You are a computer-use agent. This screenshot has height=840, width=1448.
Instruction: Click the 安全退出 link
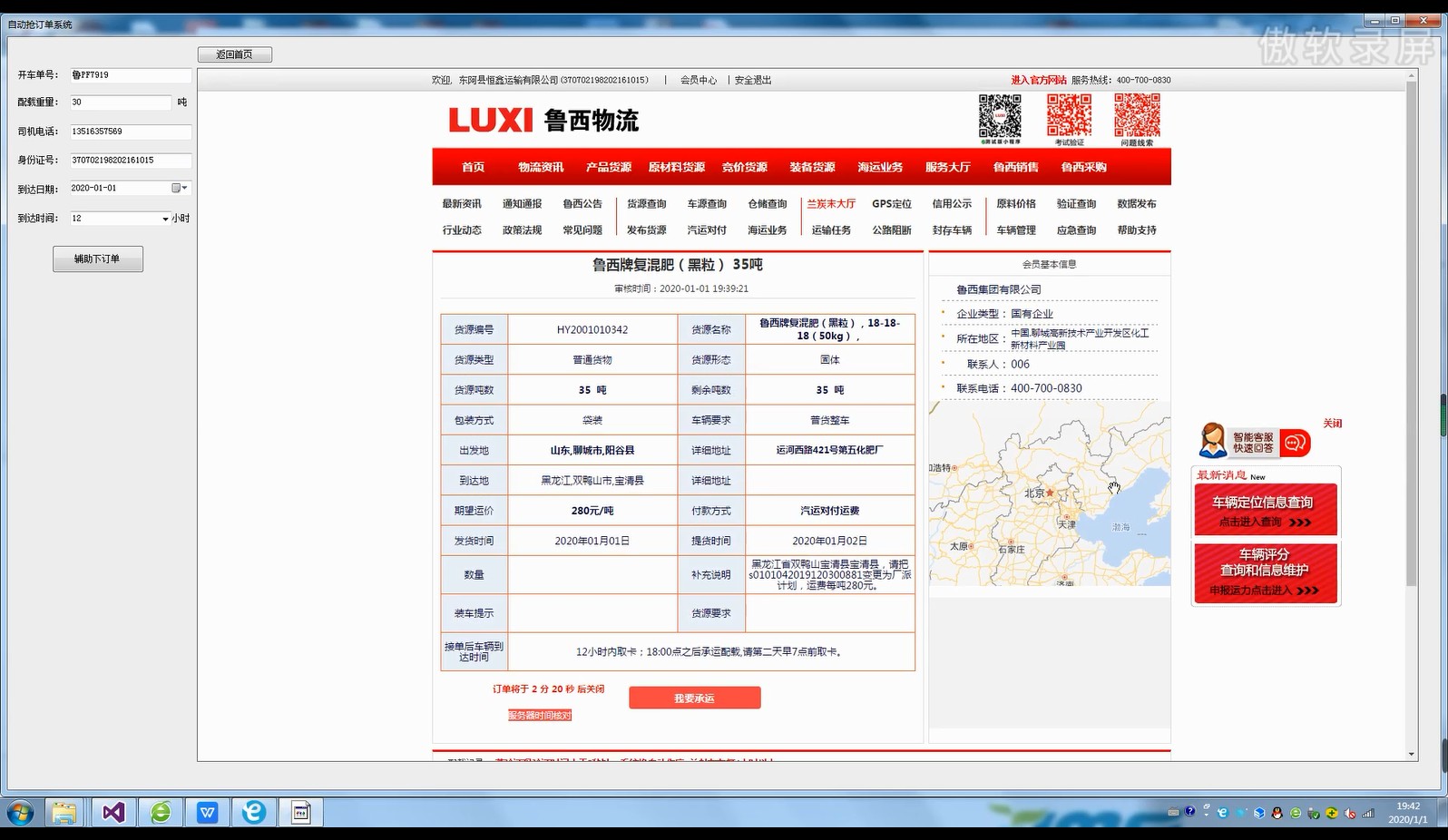coord(753,80)
